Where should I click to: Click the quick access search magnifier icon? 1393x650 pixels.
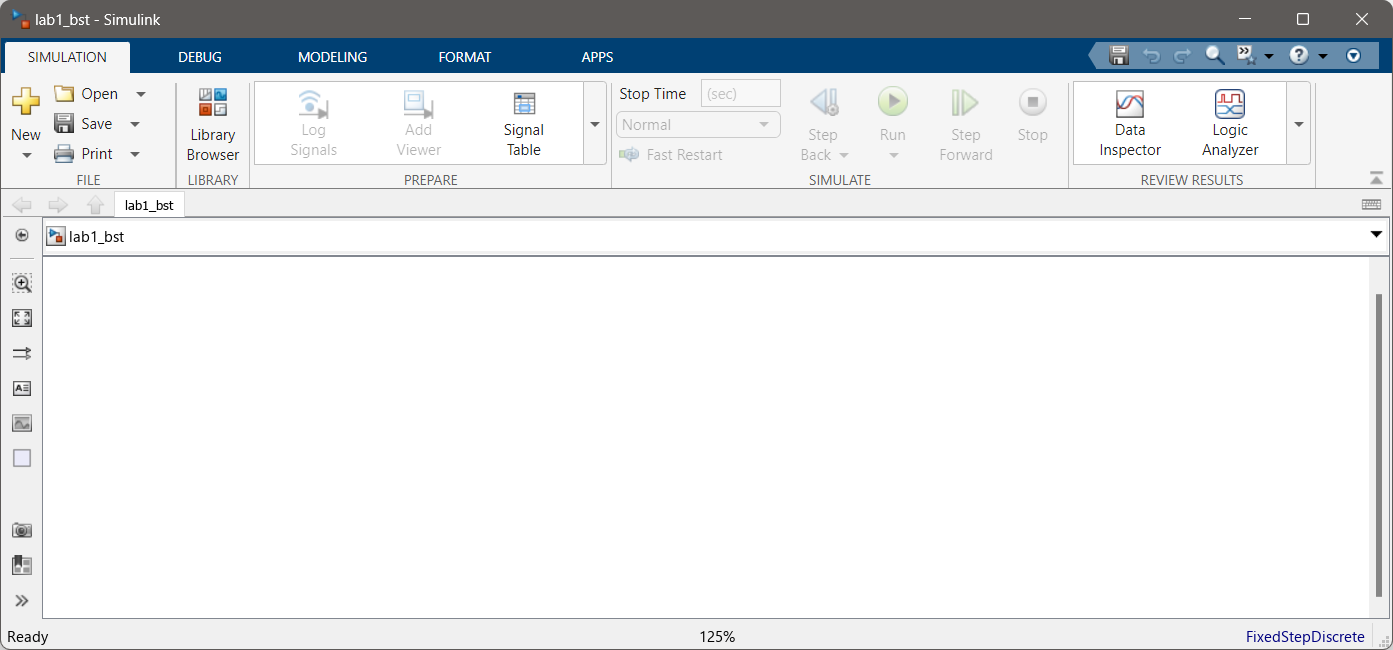pos(1214,56)
